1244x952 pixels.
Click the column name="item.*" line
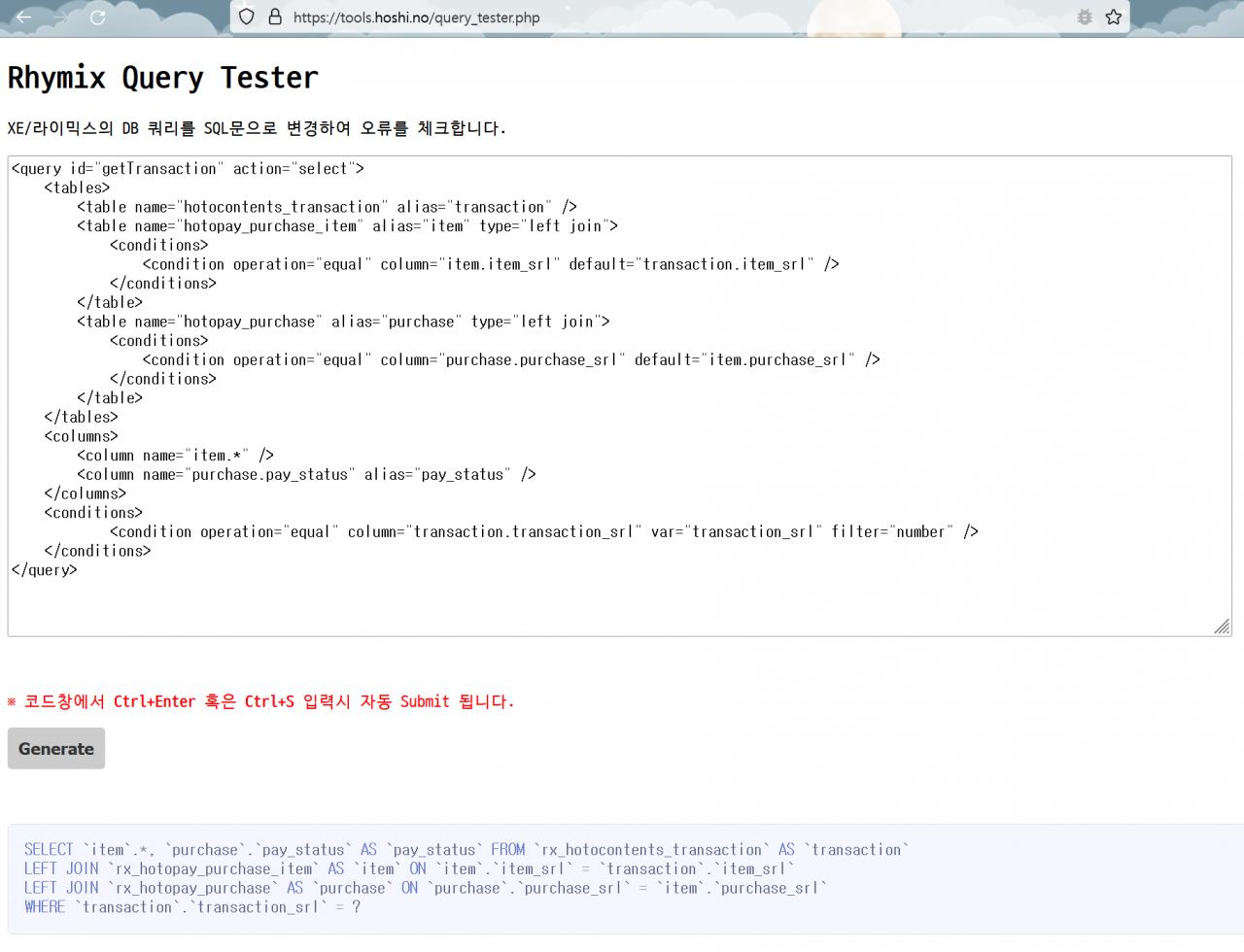[175, 456]
